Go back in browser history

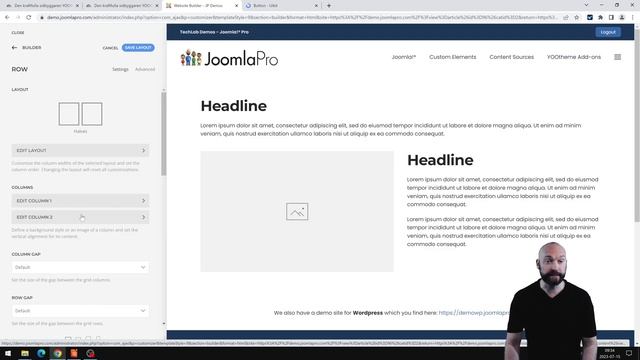7,18
